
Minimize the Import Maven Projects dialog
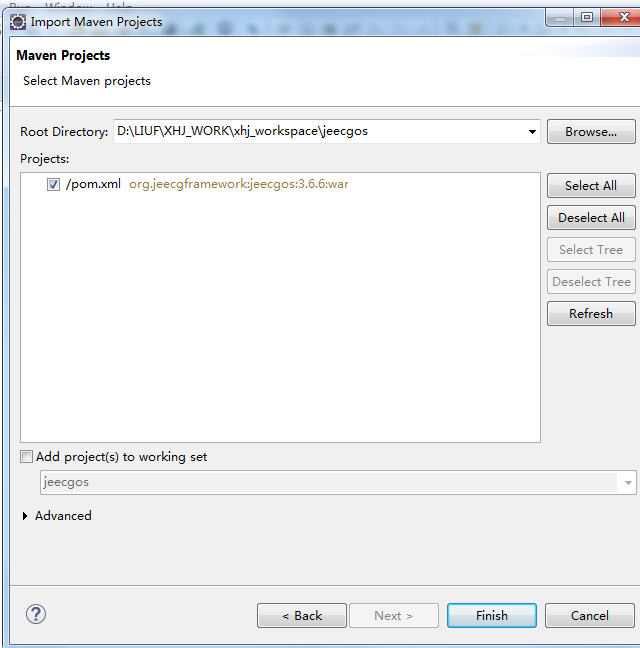click(x=560, y=17)
